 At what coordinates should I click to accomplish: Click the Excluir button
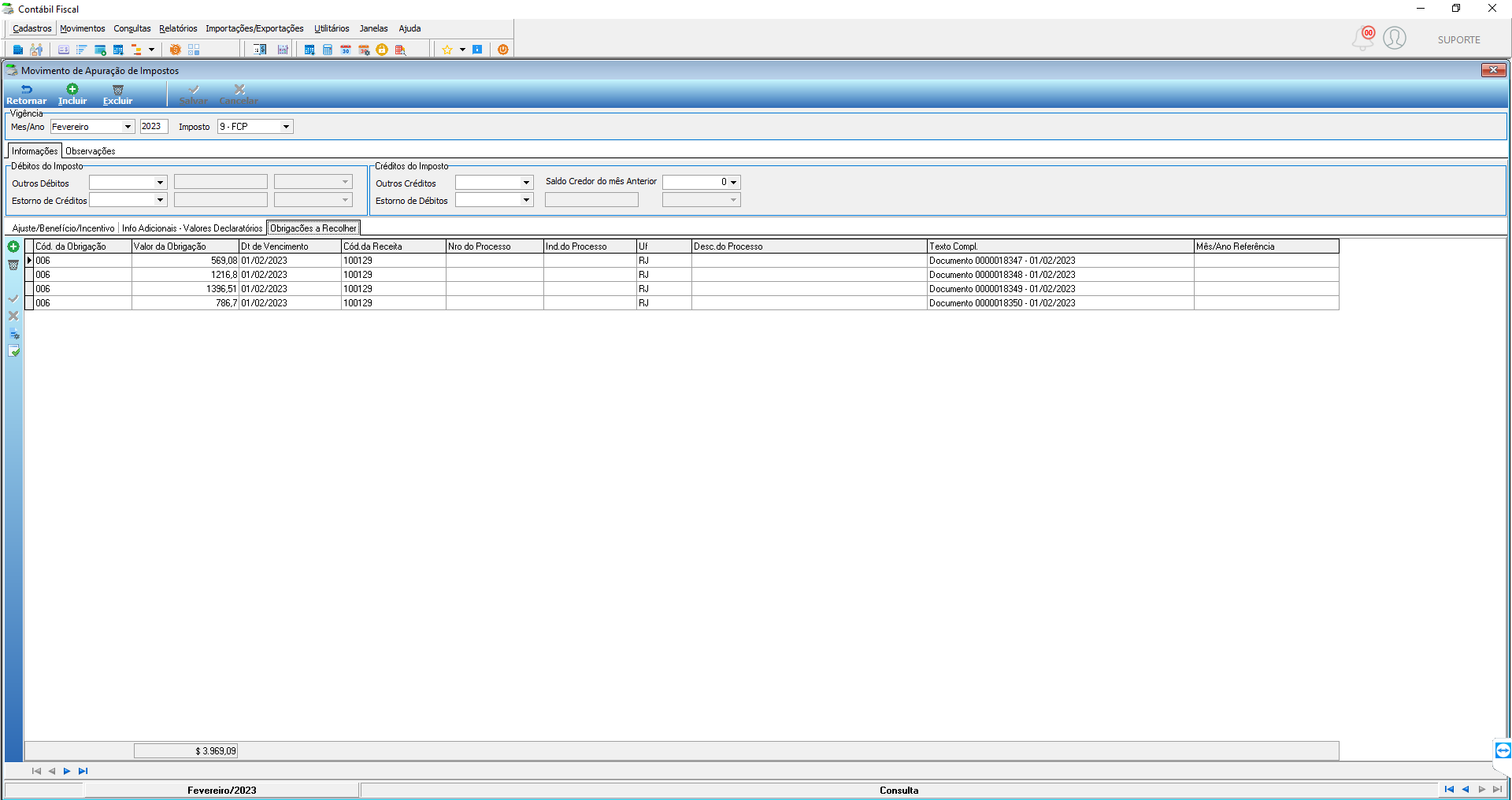click(x=117, y=94)
